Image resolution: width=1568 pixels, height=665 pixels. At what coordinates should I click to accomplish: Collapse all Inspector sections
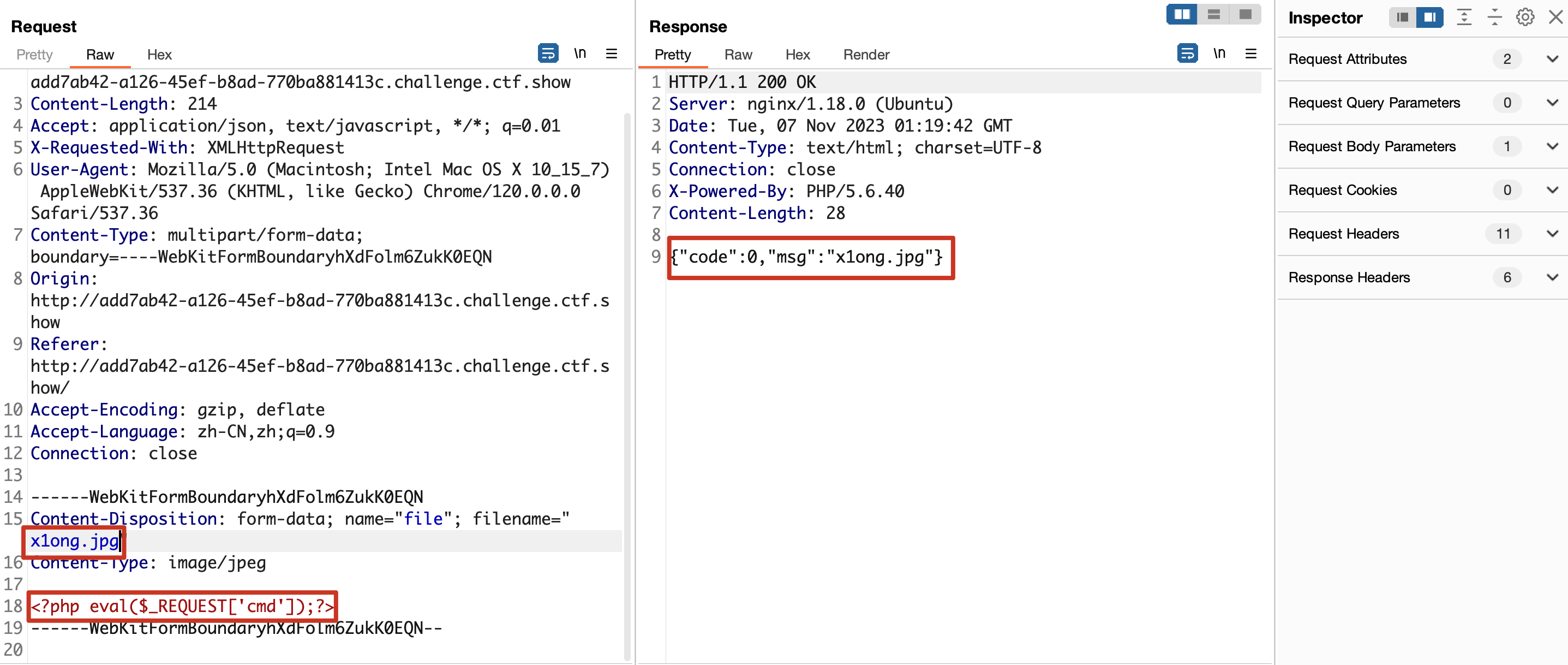[x=1494, y=17]
